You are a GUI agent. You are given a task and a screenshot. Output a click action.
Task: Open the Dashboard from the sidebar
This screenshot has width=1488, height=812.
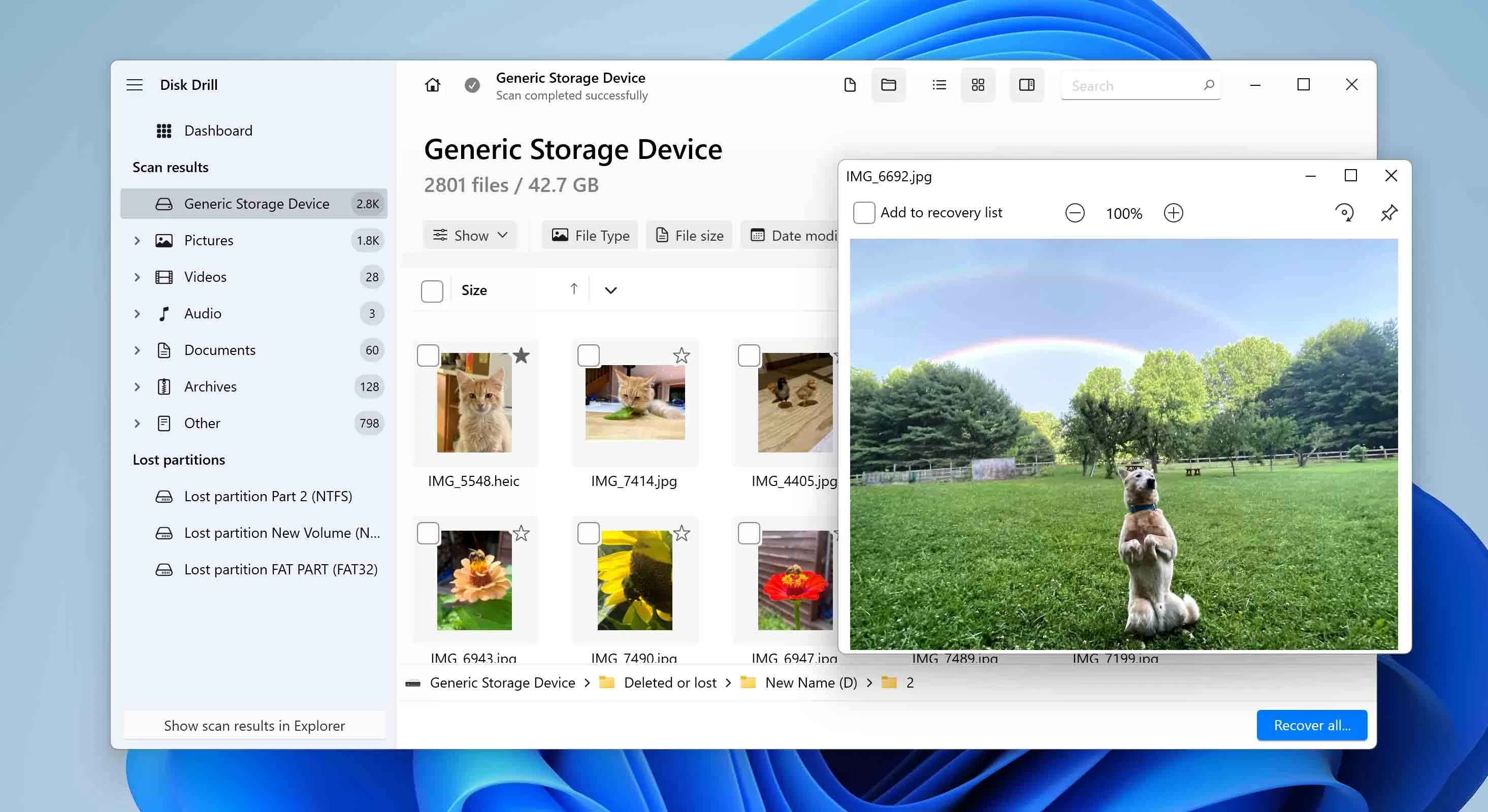(x=218, y=131)
